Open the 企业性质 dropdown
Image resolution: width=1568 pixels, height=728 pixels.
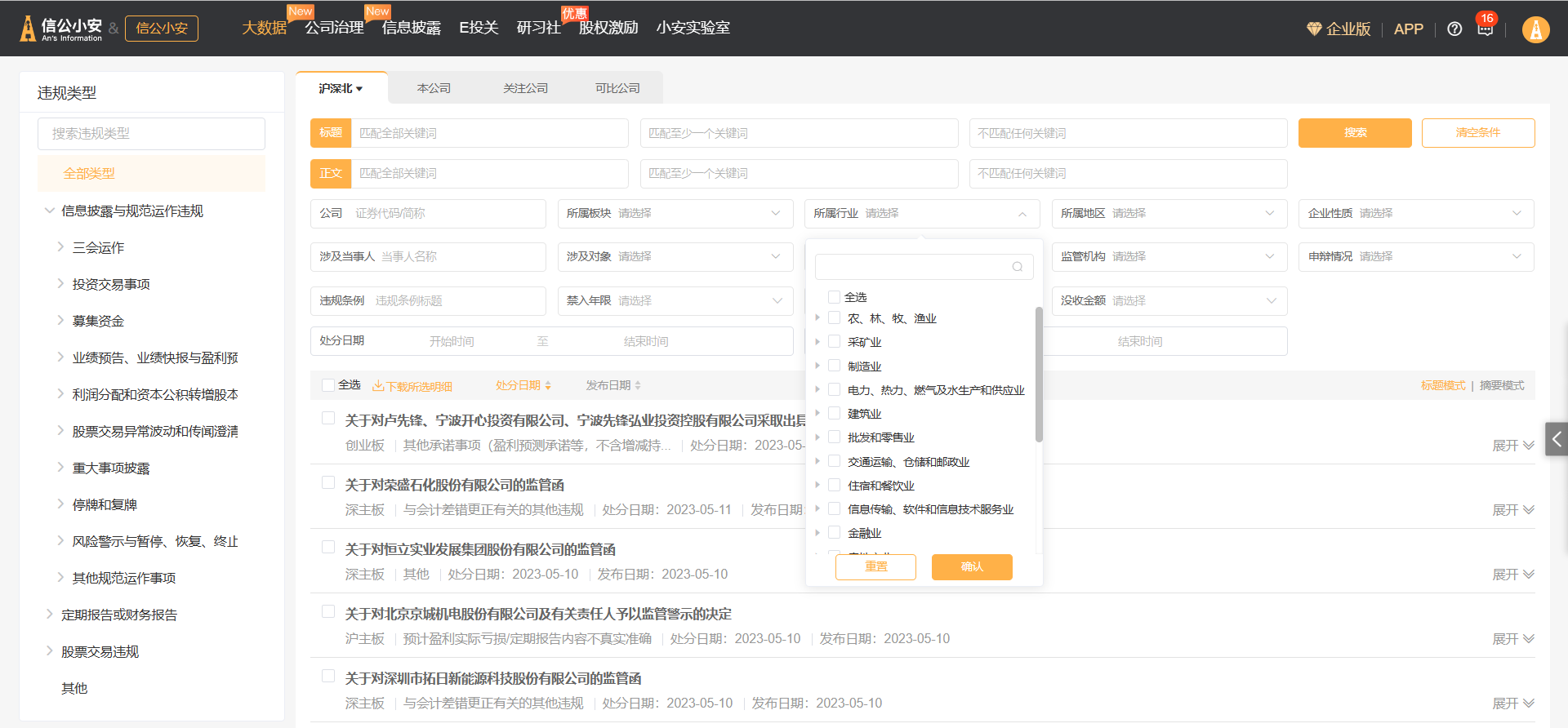pos(1416,213)
